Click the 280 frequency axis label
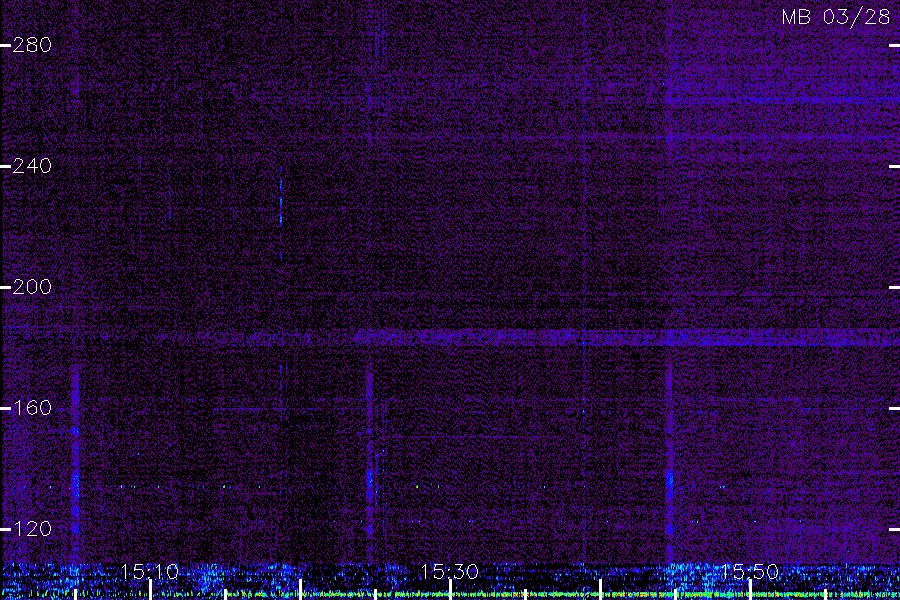 (x=32, y=45)
